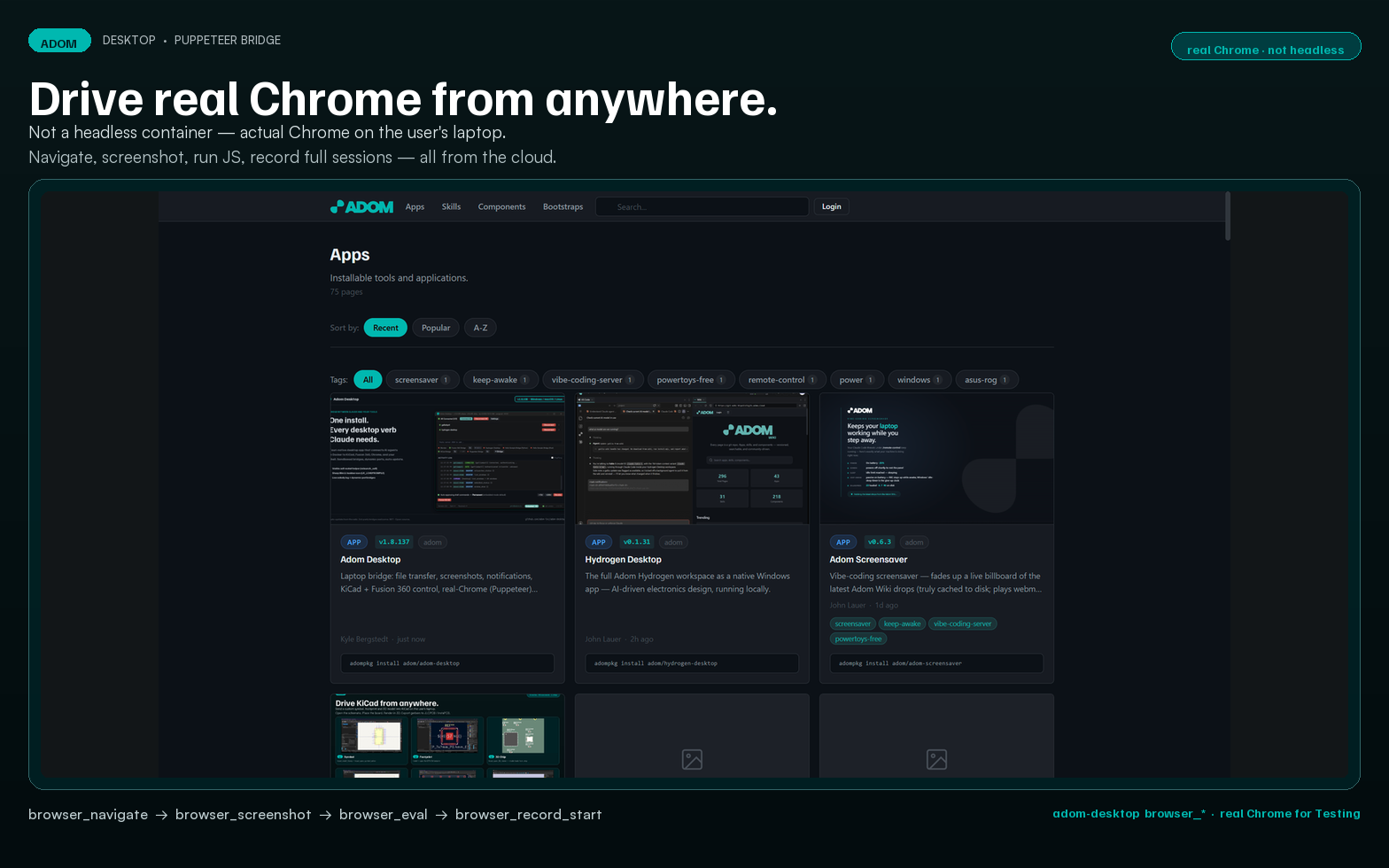The height and width of the screenshot is (868, 1389).
Task: Click the Adom Screensaver title link
Action: [x=868, y=560]
